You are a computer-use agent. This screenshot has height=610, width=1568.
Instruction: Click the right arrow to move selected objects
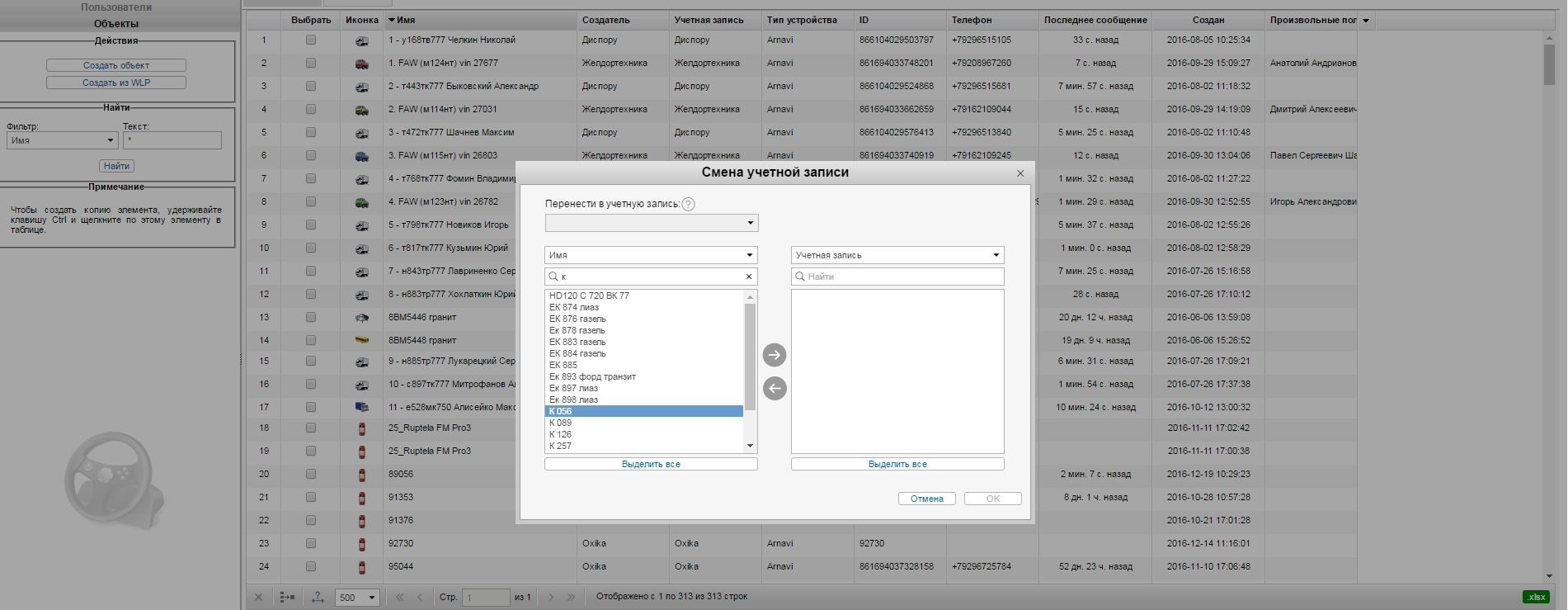[x=774, y=355]
